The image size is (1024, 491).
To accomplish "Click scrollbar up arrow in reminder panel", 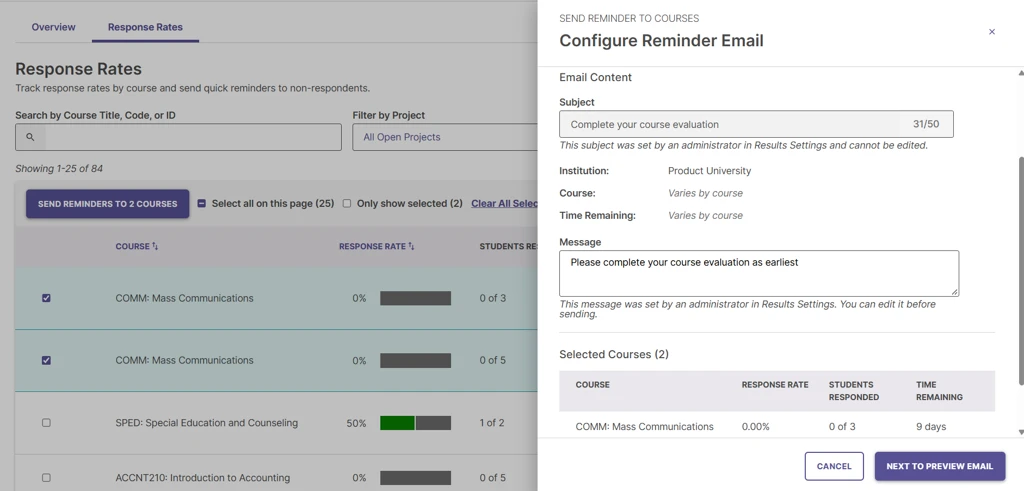I will point(1021,72).
